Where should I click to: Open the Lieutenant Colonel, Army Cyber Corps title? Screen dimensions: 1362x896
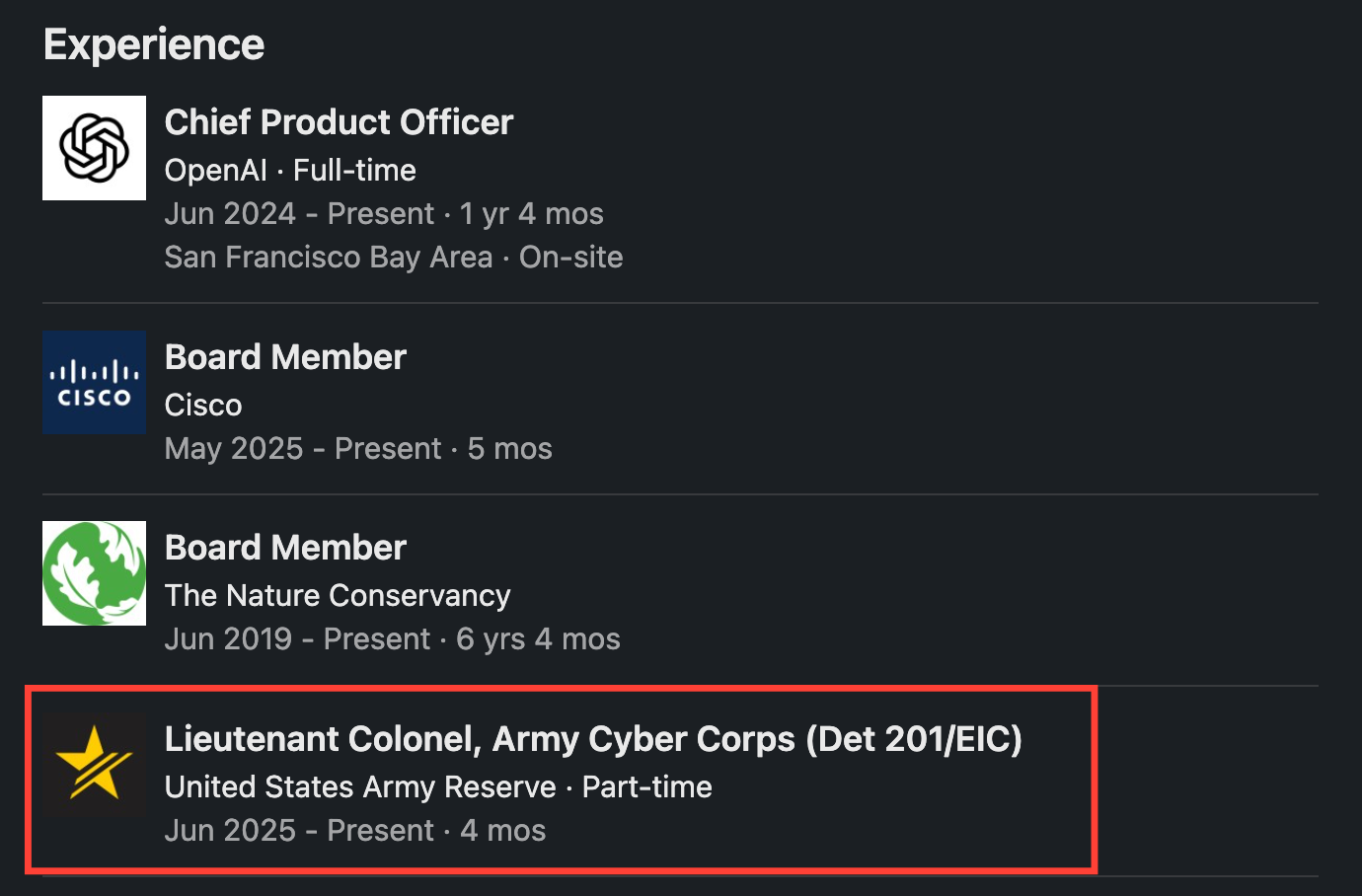592,739
